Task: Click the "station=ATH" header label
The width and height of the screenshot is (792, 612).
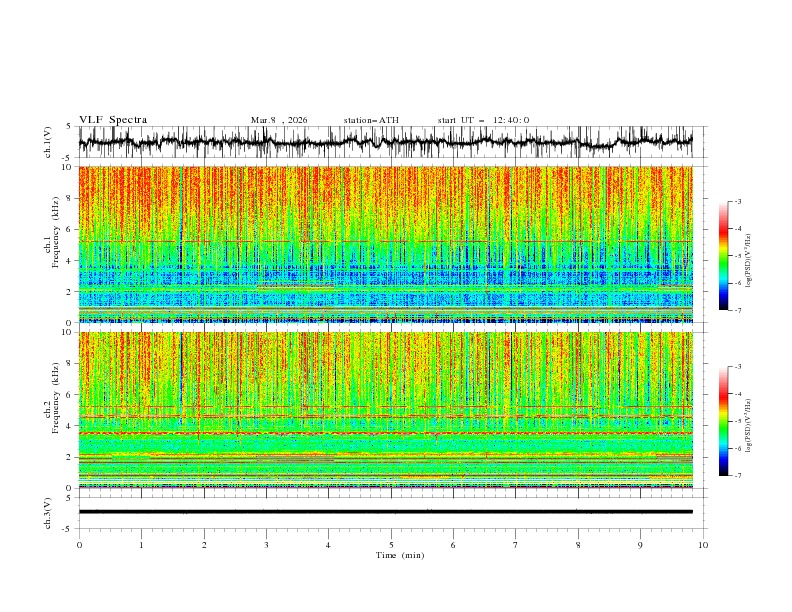Action: (371, 120)
